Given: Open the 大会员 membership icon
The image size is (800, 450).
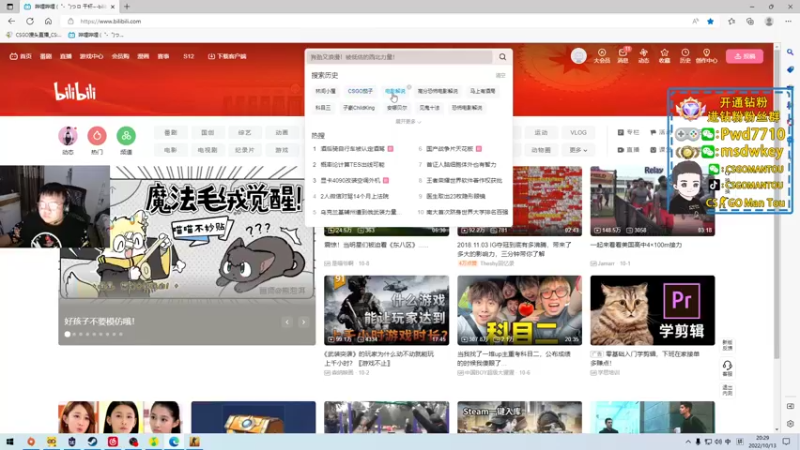Looking at the screenshot, I should (x=602, y=56).
